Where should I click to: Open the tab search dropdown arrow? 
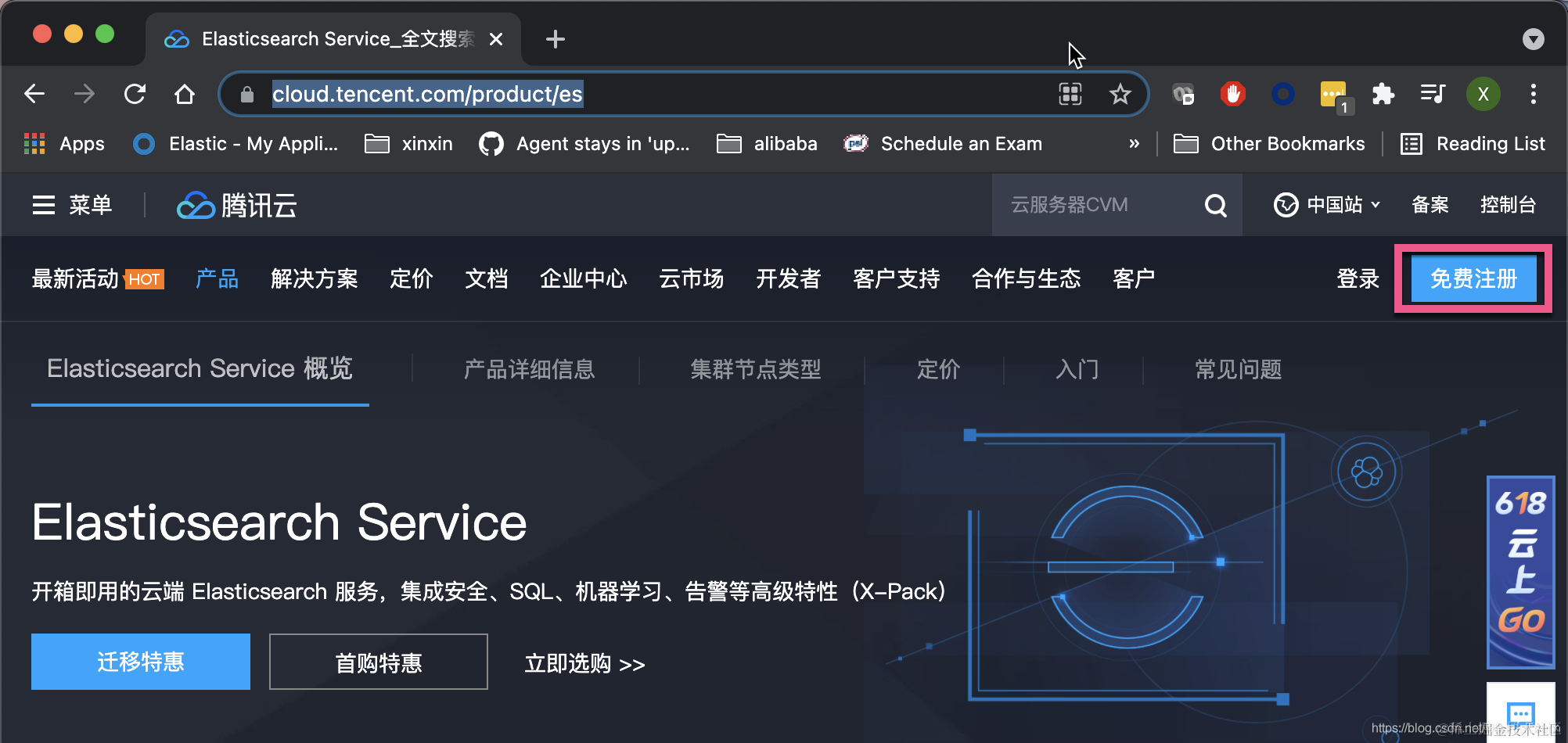pos(1533,39)
